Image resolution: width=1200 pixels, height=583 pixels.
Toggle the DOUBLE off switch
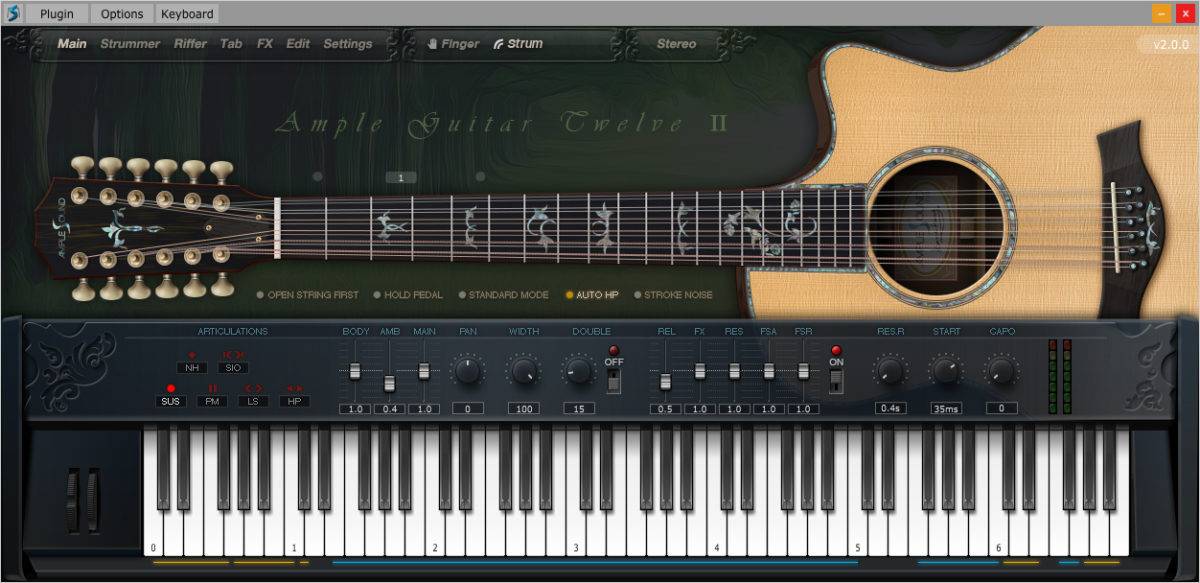pyautogui.click(x=612, y=380)
